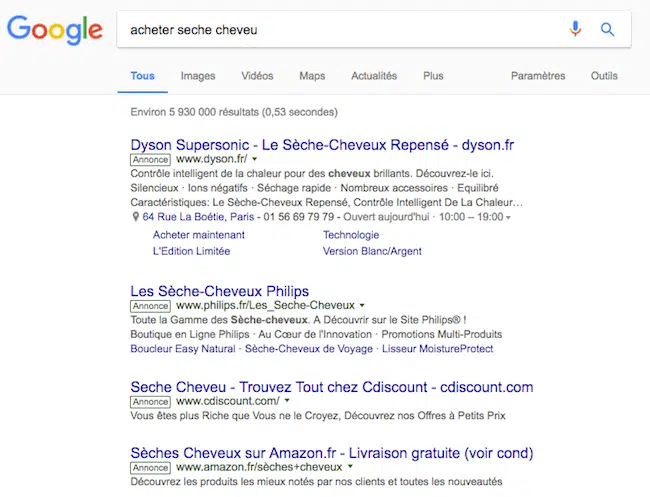Click the Google logo
This screenshot has height=497, width=650.
(55, 30)
